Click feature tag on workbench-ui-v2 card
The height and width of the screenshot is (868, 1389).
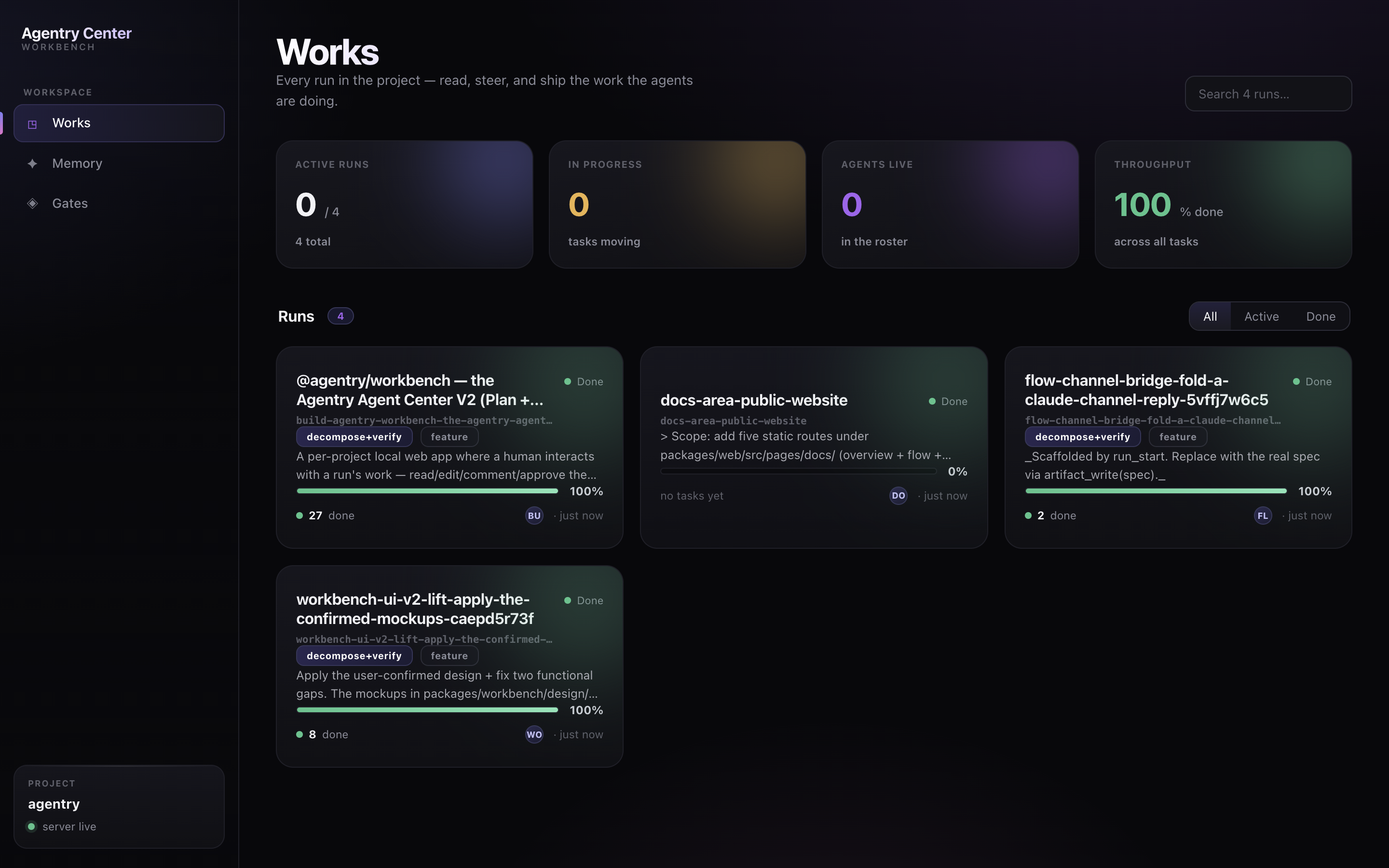pos(449,656)
